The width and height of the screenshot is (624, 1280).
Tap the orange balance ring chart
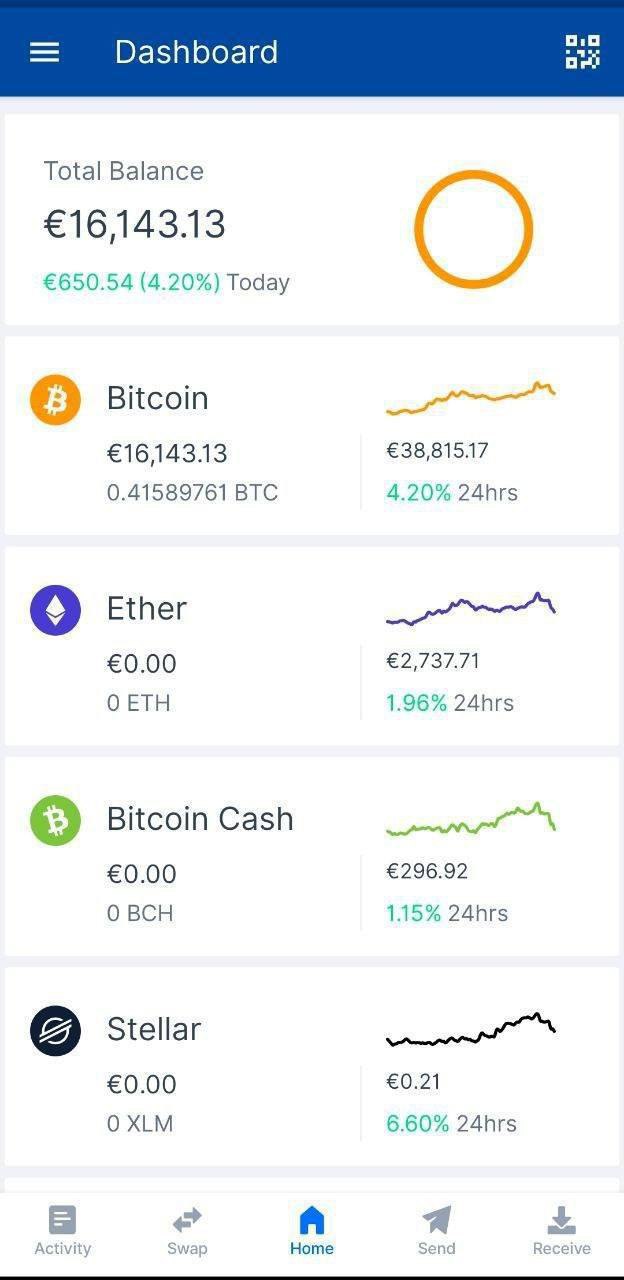[473, 229]
